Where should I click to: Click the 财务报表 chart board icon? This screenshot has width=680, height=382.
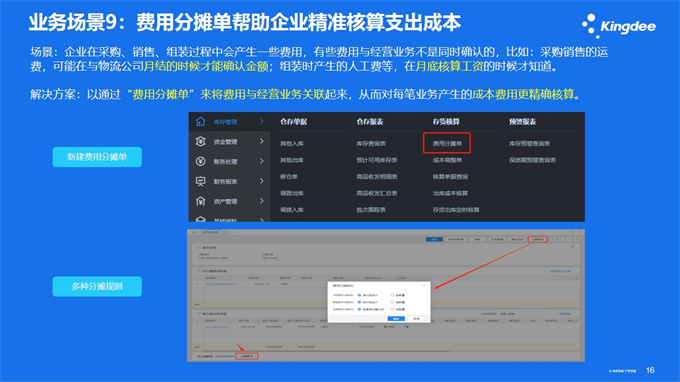click(200, 181)
